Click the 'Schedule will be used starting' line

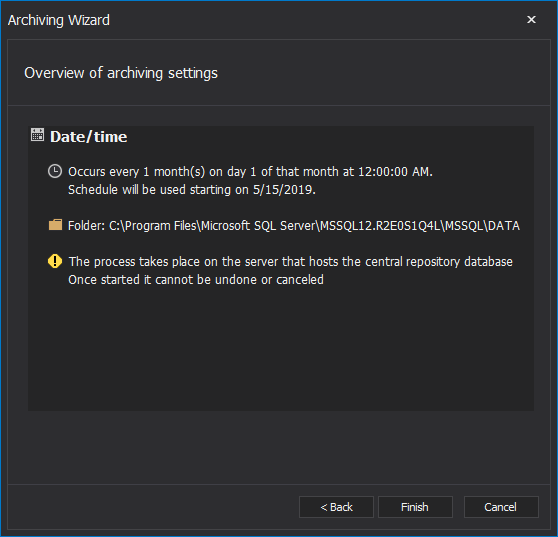click(x=192, y=190)
